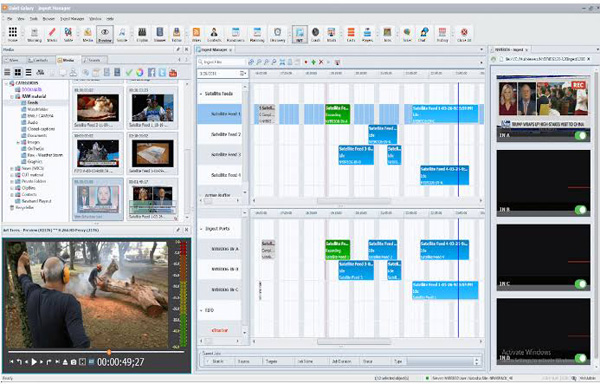
Task: Click the red X delete icon in the Ingest toolbar
Action: [x=321, y=62]
